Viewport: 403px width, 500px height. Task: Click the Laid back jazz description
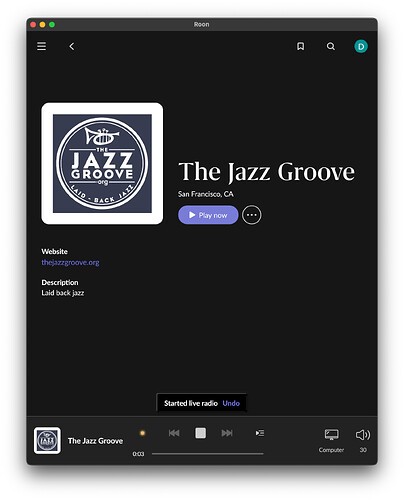(63, 293)
